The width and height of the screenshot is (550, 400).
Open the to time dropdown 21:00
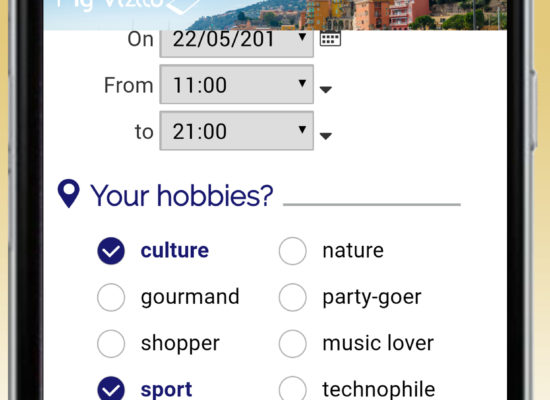tap(236, 131)
